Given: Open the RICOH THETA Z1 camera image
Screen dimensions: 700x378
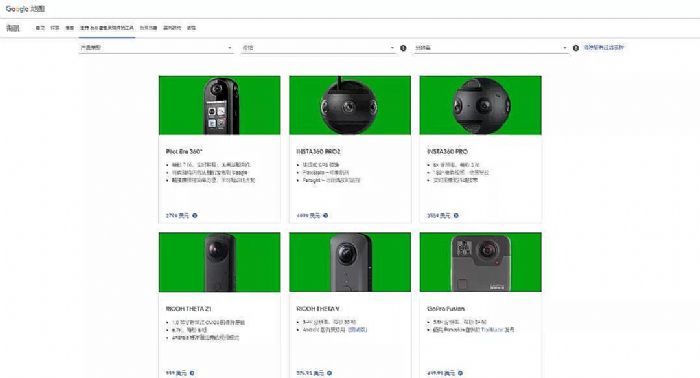Looking at the screenshot, I should tap(220, 262).
